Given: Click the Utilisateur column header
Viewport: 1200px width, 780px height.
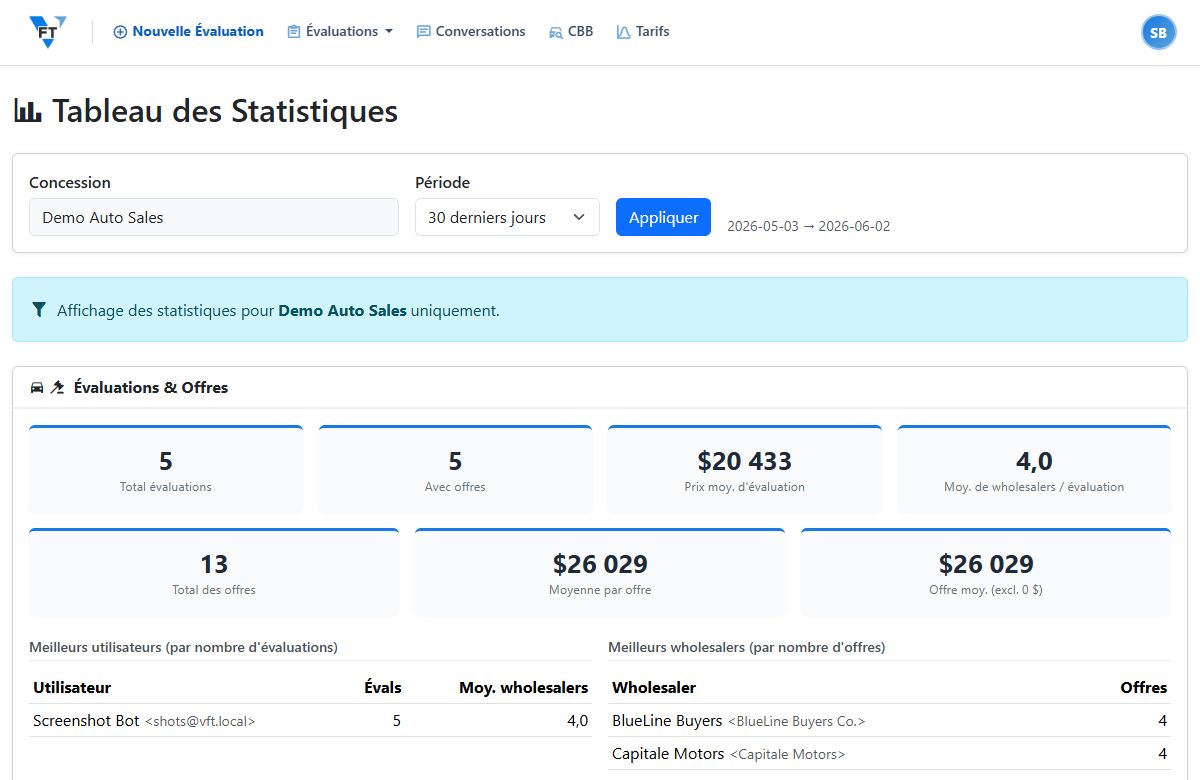Looking at the screenshot, I should 72,687.
